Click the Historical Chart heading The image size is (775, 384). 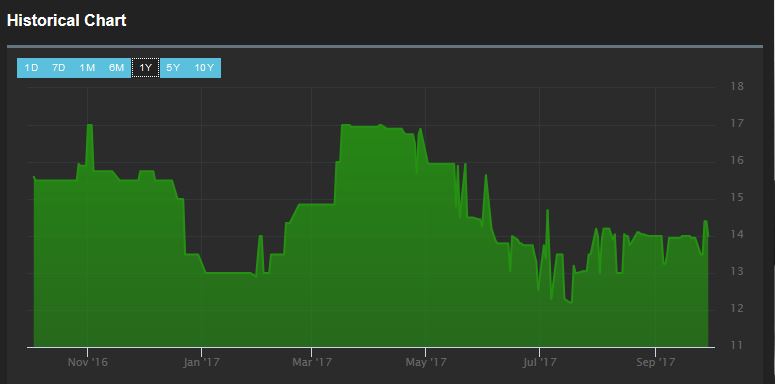click(67, 21)
